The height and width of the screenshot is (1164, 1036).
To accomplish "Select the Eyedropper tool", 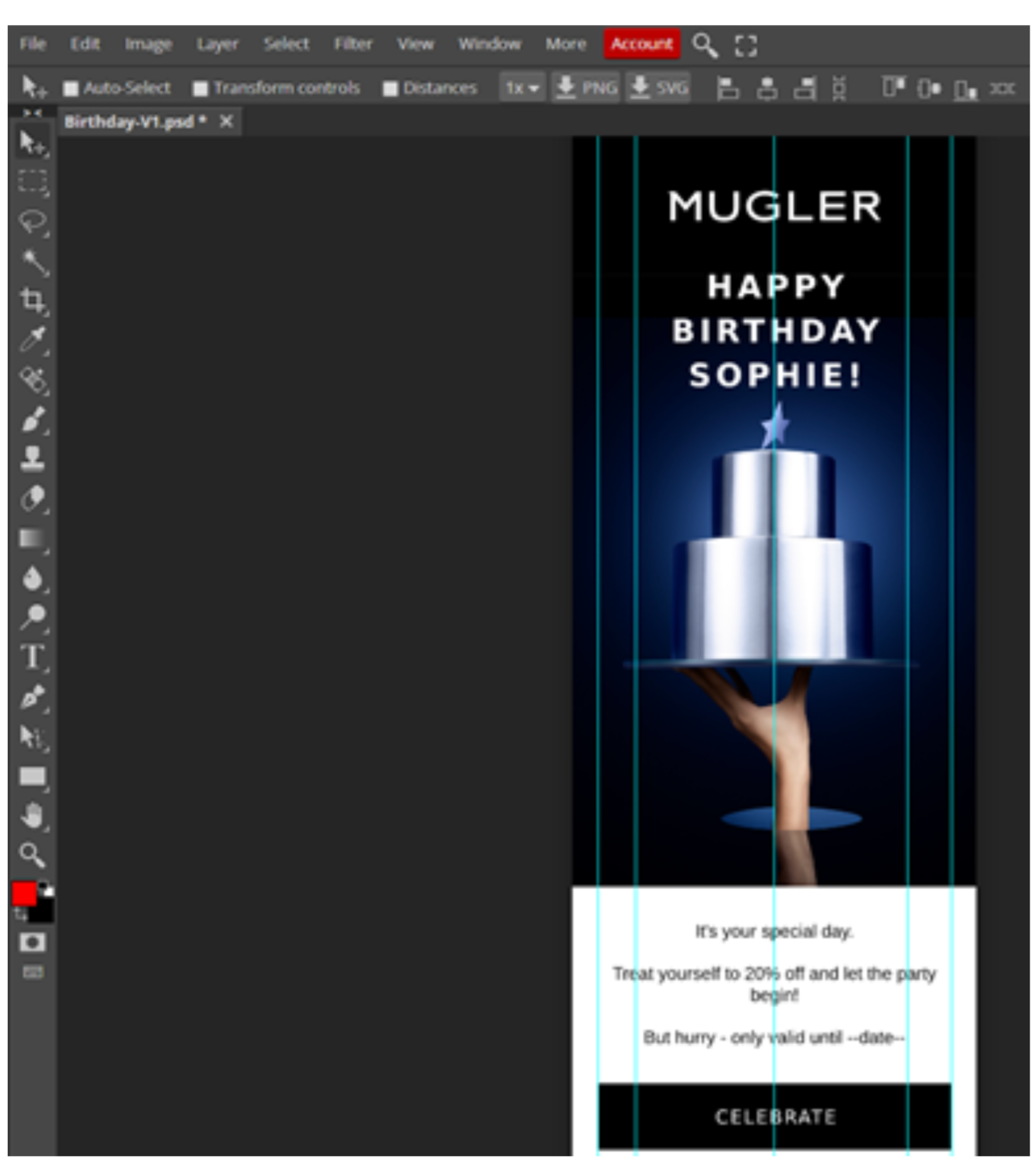I will tap(32, 339).
